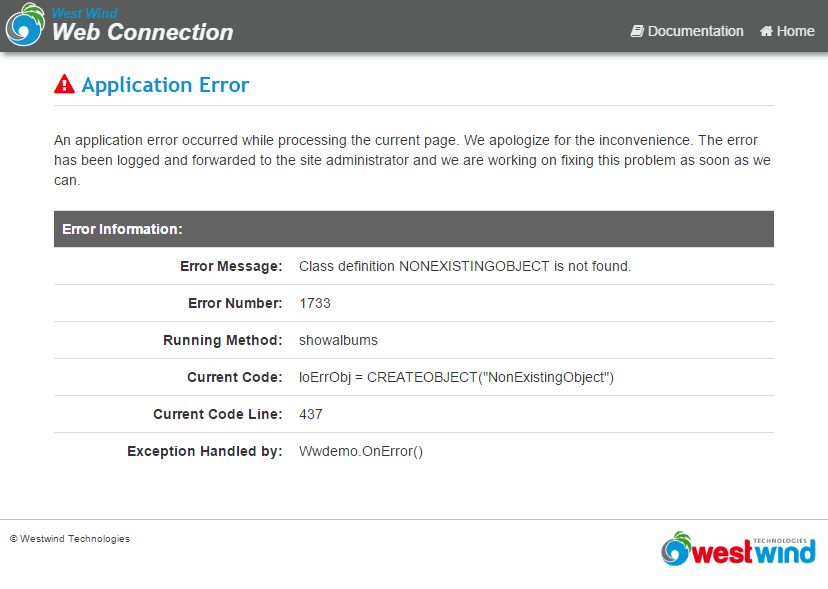Click the Documentation book icon
Image resolution: width=828 pixels, height=589 pixels.
[637, 31]
